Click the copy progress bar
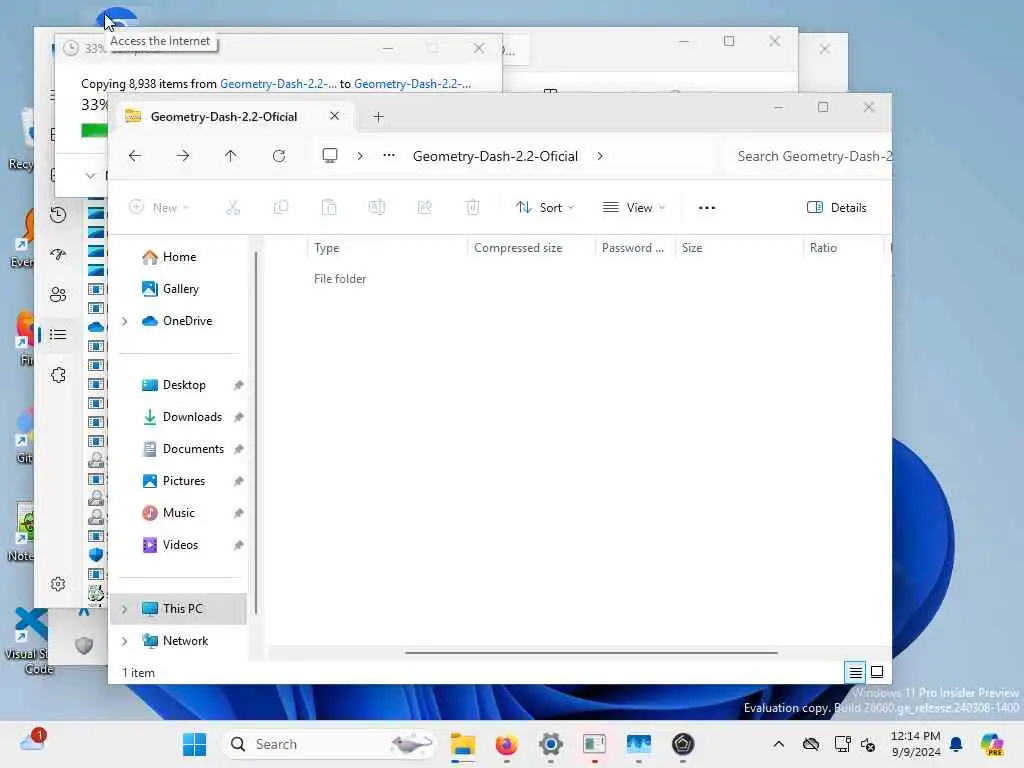 click(95, 130)
